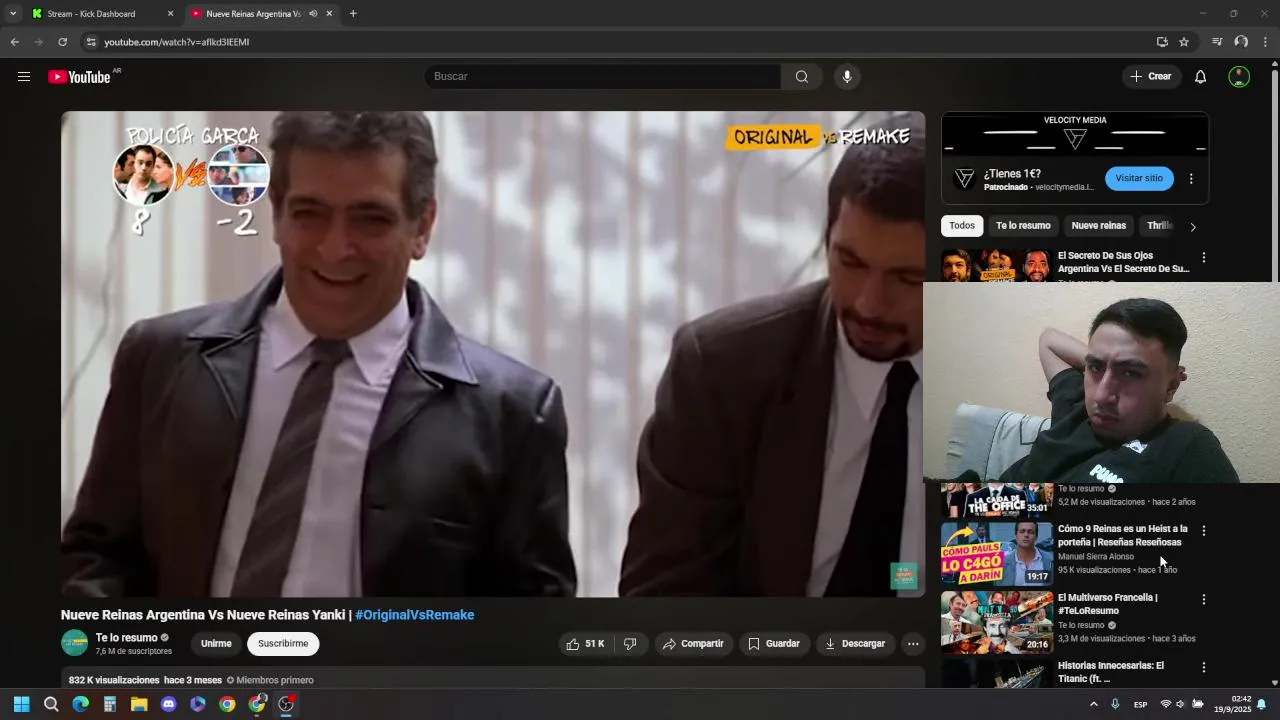Bookmark this page with star icon

1184,42
